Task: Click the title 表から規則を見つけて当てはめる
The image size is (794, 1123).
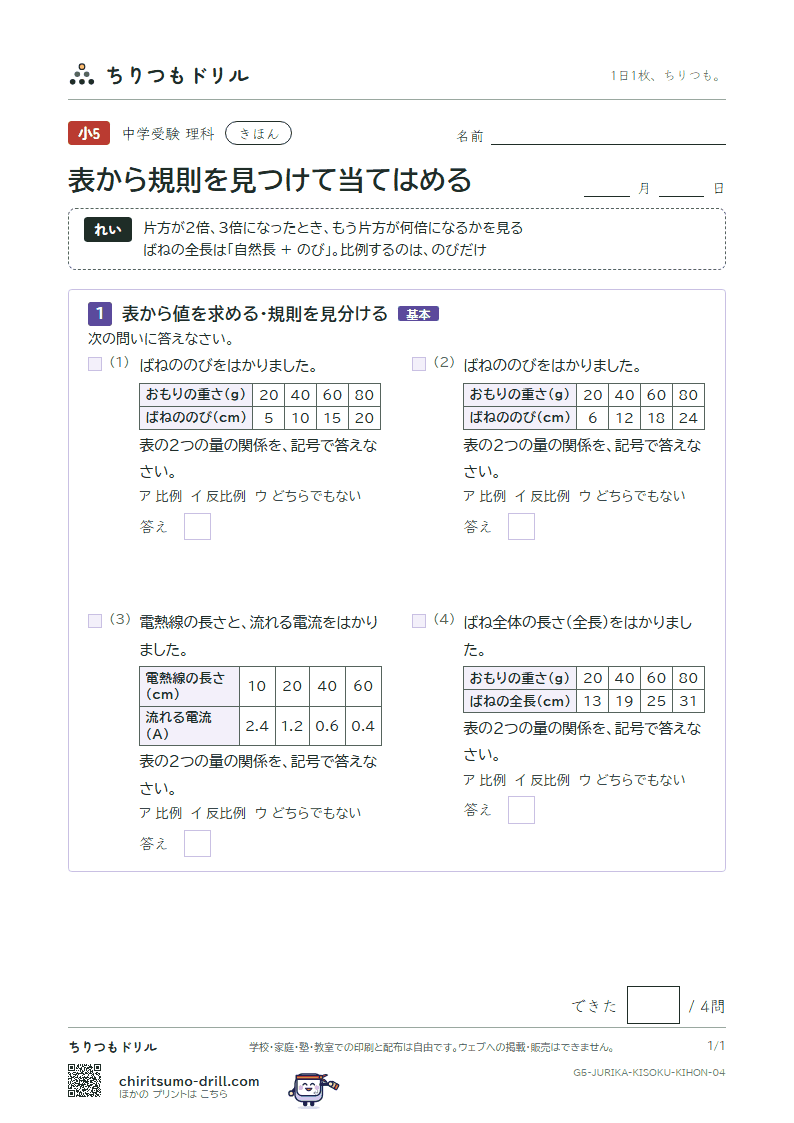Action: (x=270, y=180)
